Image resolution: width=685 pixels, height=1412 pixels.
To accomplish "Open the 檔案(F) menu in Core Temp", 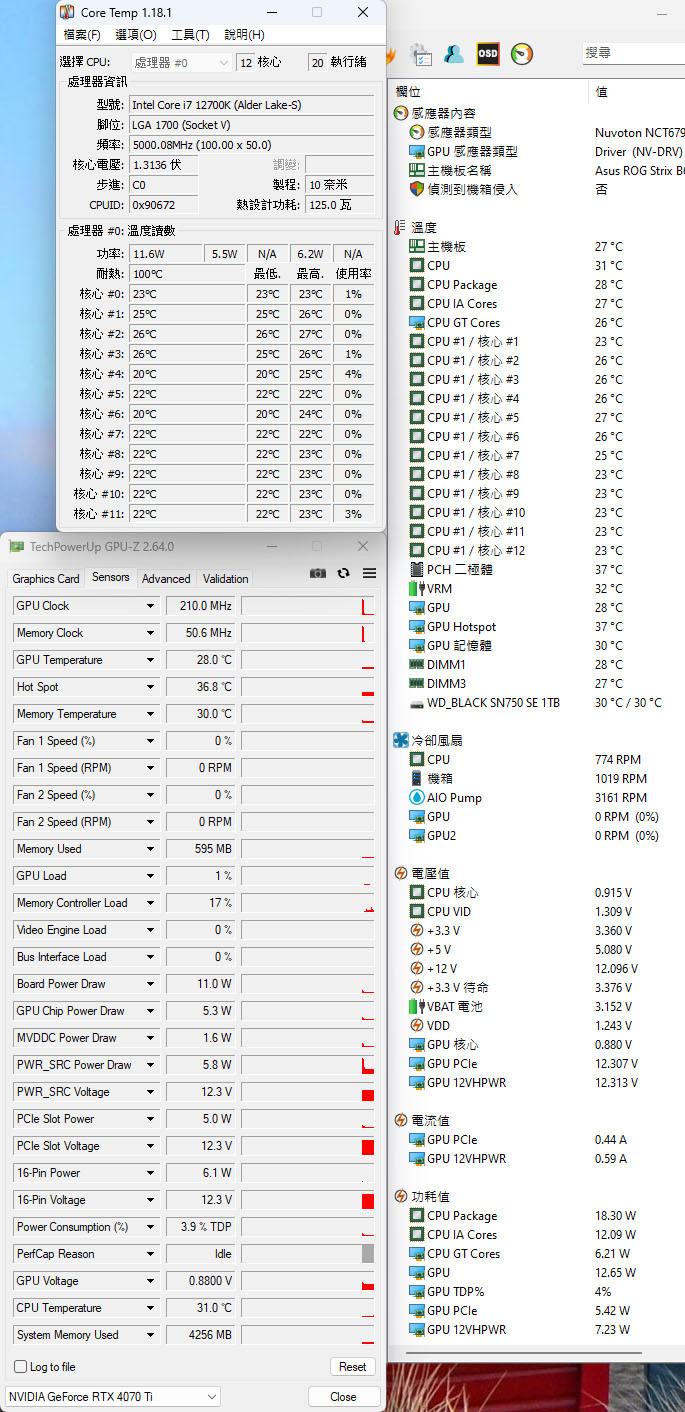I will [82, 35].
